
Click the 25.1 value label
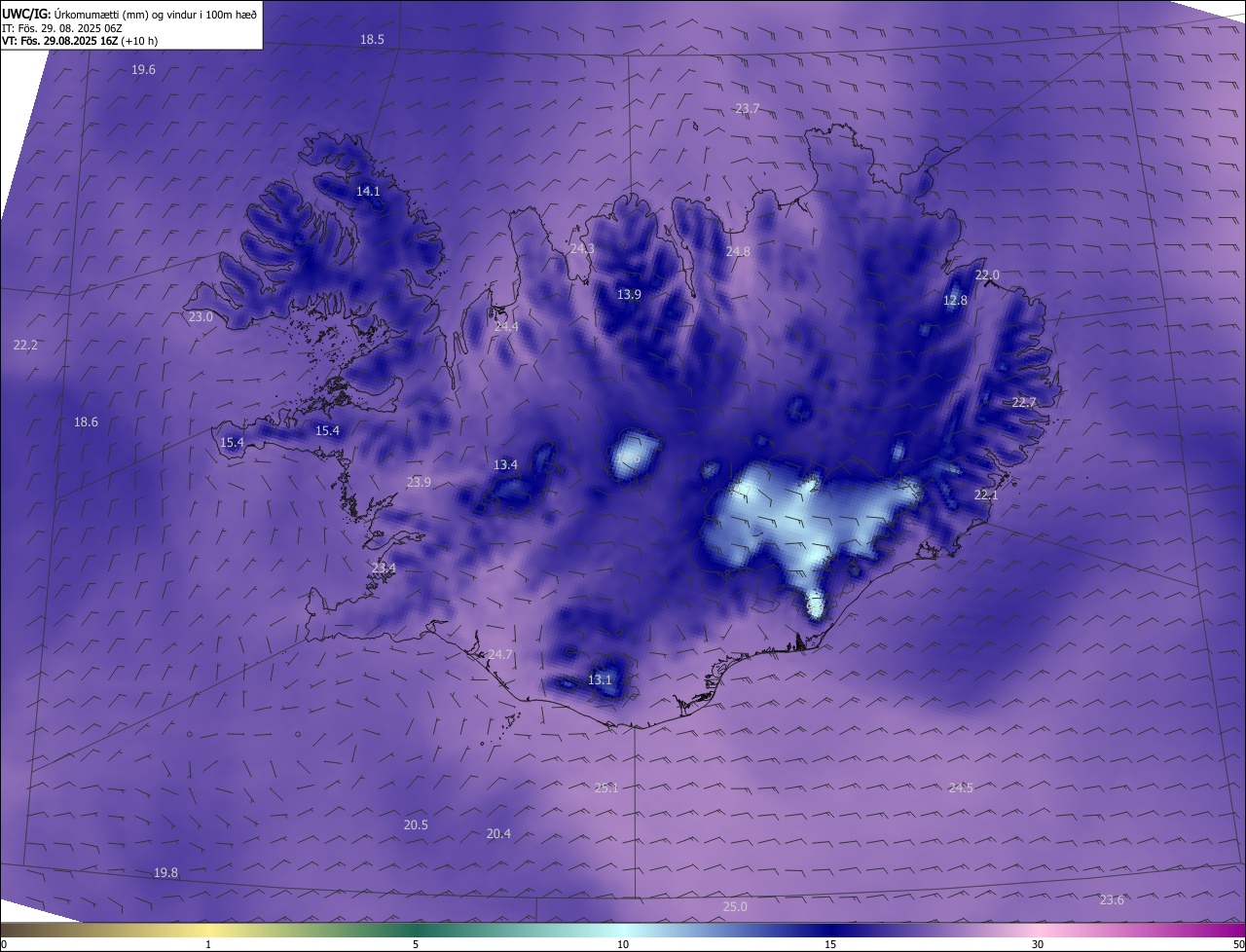[x=605, y=788]
